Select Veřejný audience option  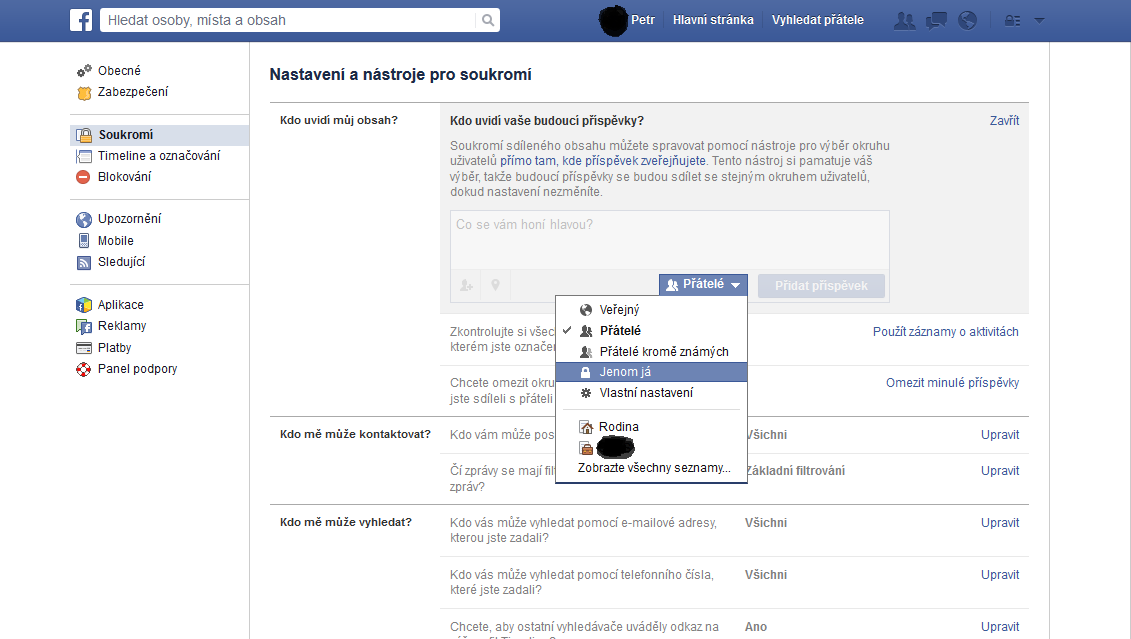pyautogui.click(x=651, y=309)
